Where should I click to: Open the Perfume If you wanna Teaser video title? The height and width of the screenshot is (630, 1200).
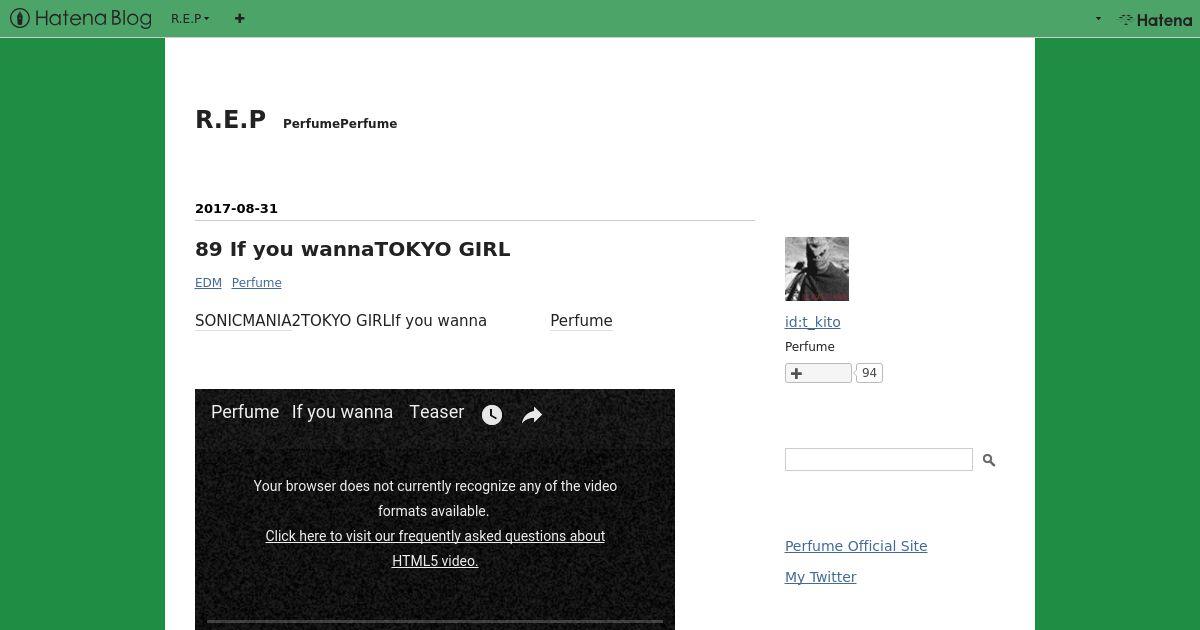[x=337, y=412]
